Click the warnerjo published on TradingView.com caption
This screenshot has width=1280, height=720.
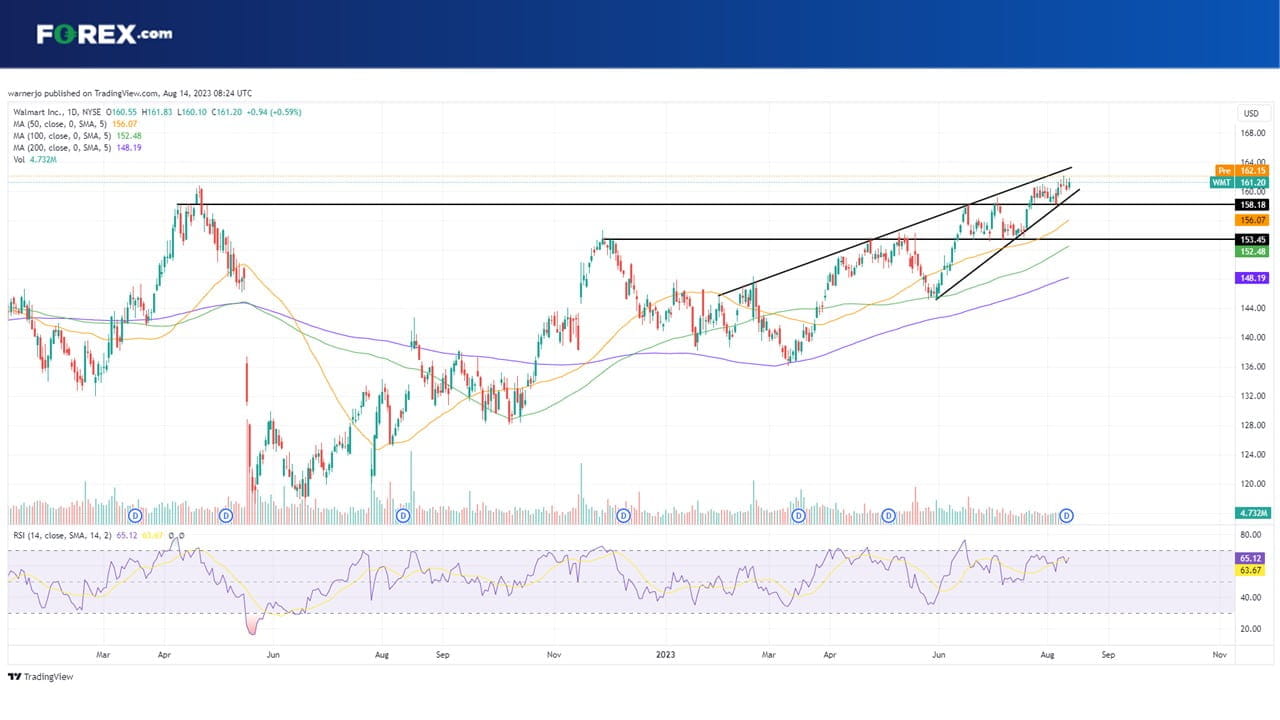click(130, 93)
